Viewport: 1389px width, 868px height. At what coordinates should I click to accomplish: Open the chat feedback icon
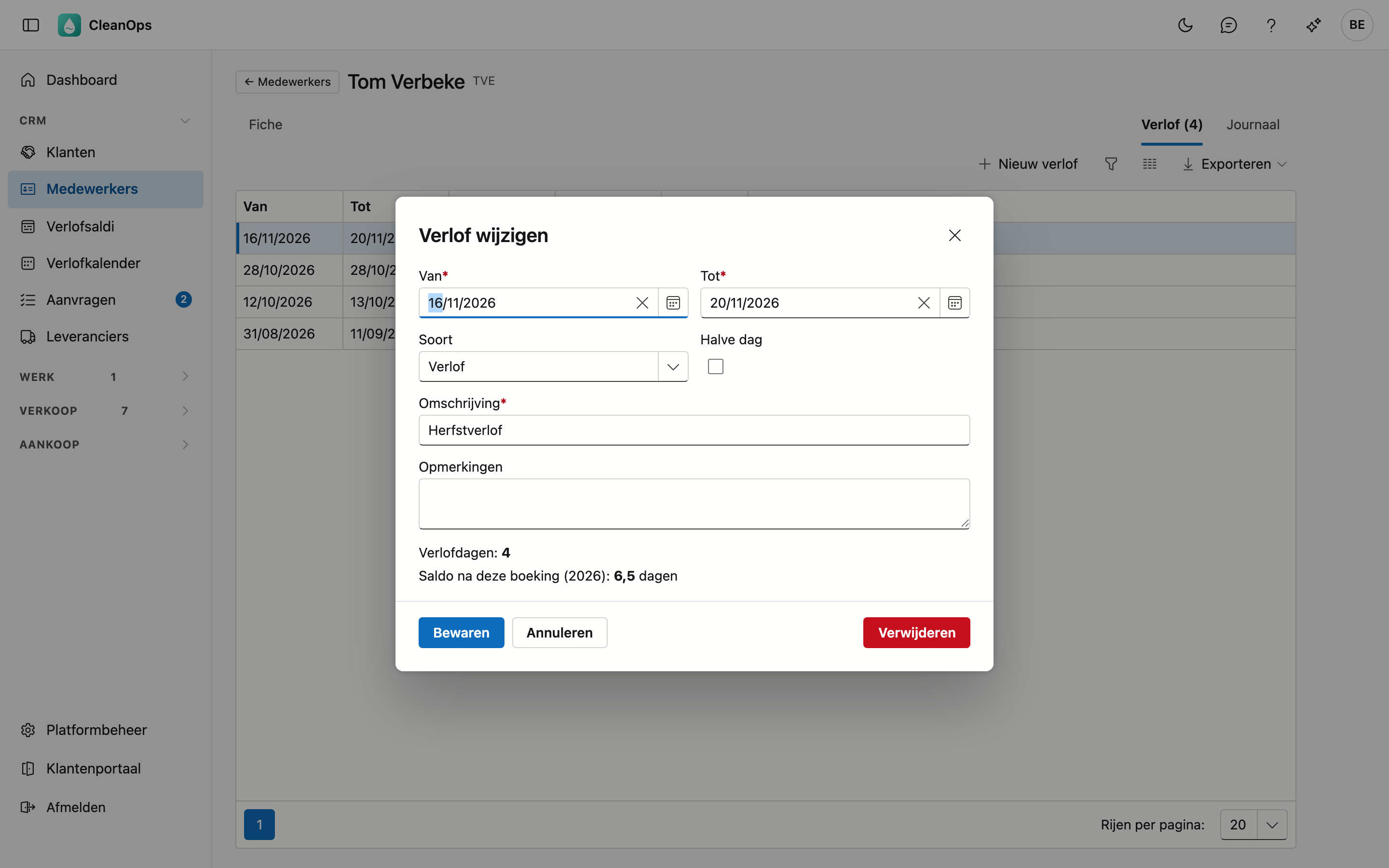pos(1228,25)
